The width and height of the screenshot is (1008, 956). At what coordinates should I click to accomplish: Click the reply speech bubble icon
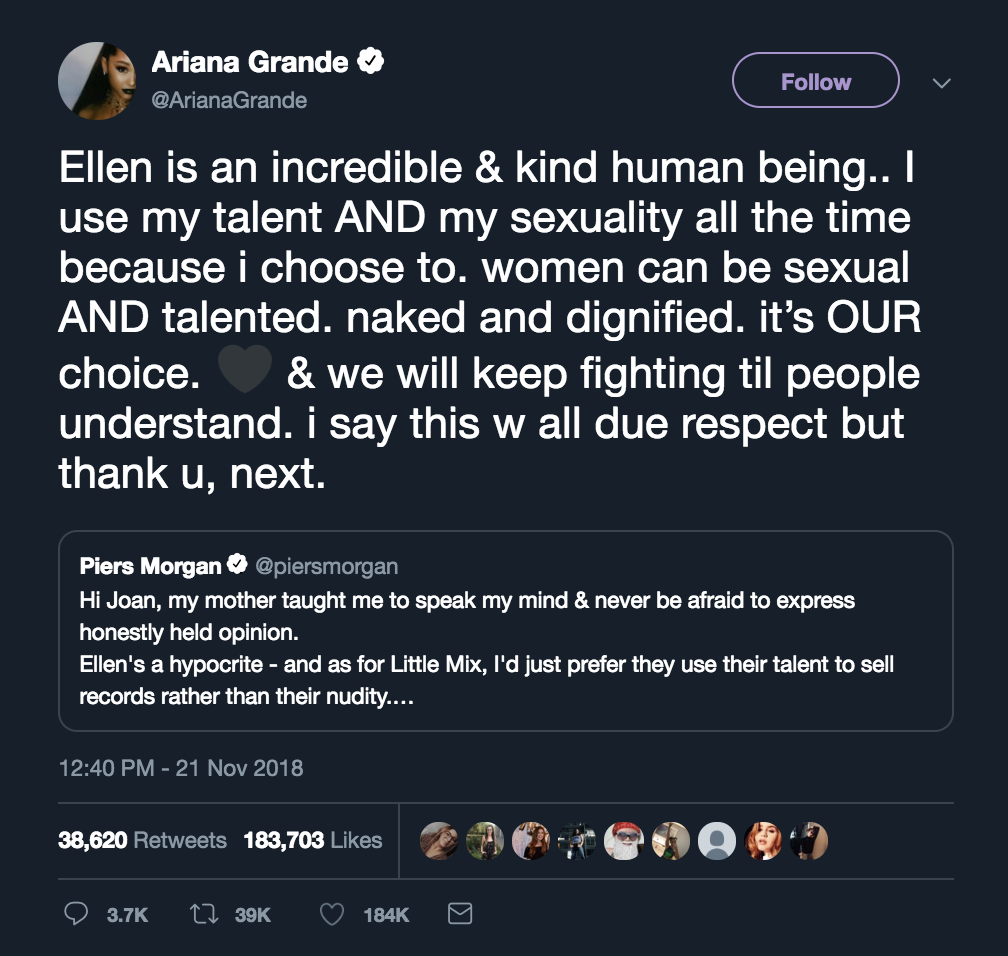point(75,914)
